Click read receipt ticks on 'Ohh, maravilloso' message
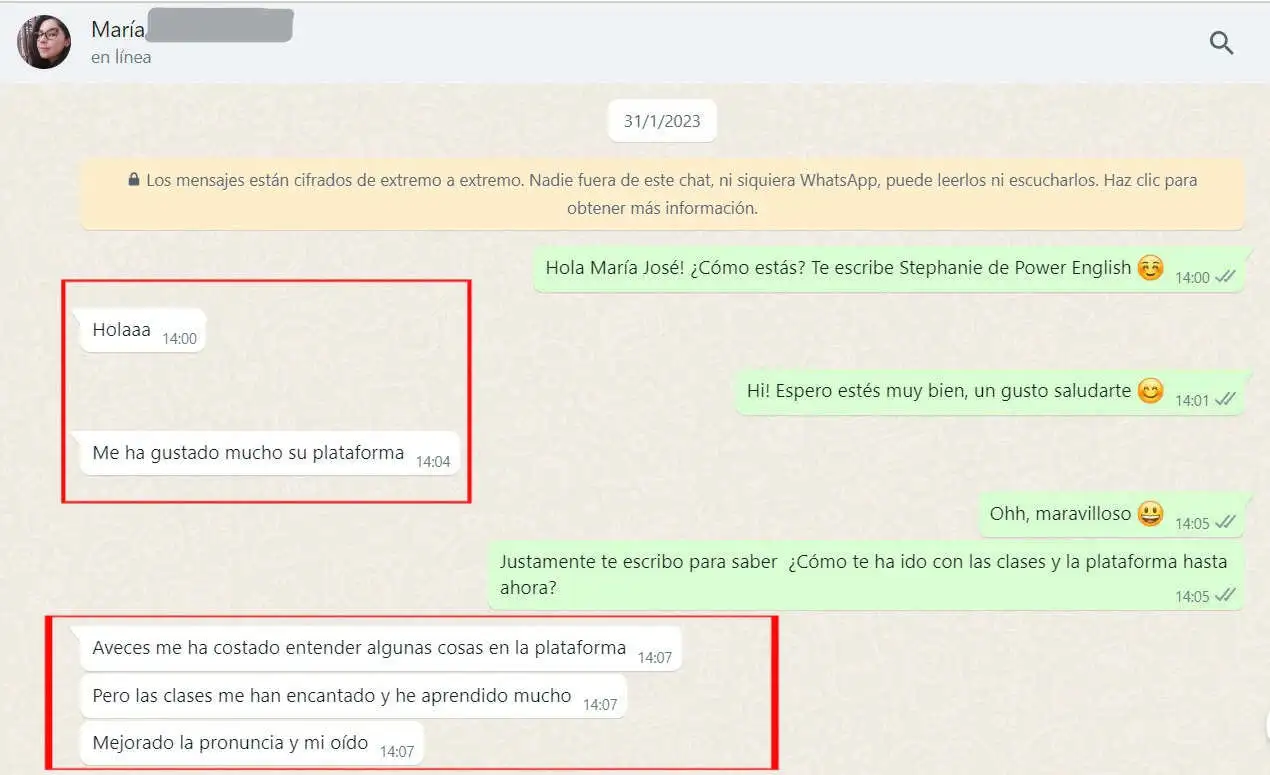 1225,523
